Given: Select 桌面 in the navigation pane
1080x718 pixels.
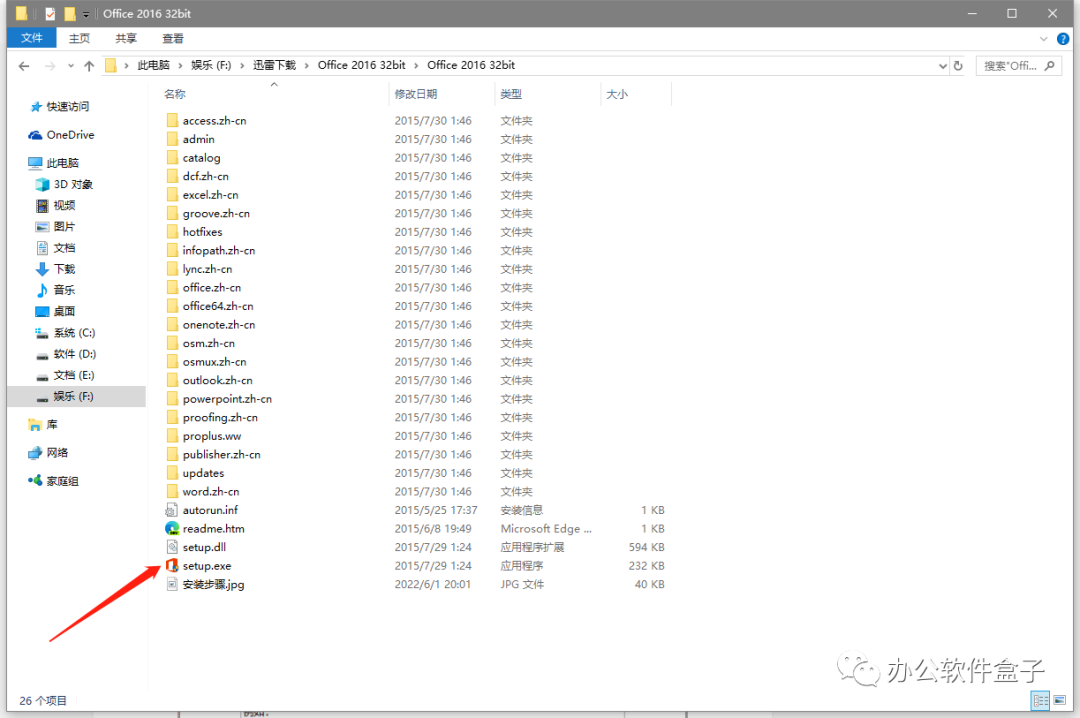Looking at the screenshot, I should pyautogui.click(x=64, y=311).
